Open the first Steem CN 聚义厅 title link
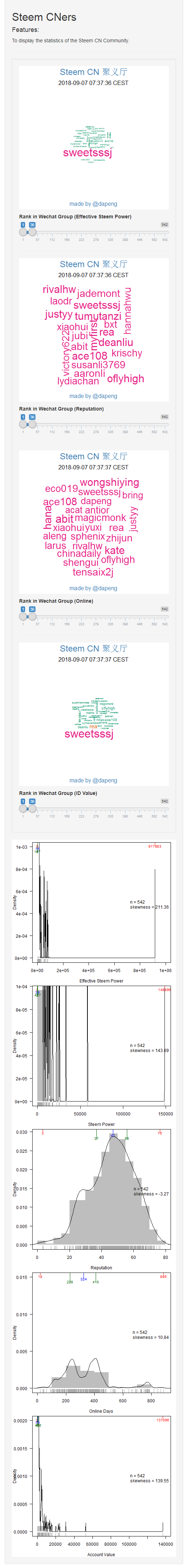Image resolution: width=186 pixels, height=1568 pixels. [94, 72]
